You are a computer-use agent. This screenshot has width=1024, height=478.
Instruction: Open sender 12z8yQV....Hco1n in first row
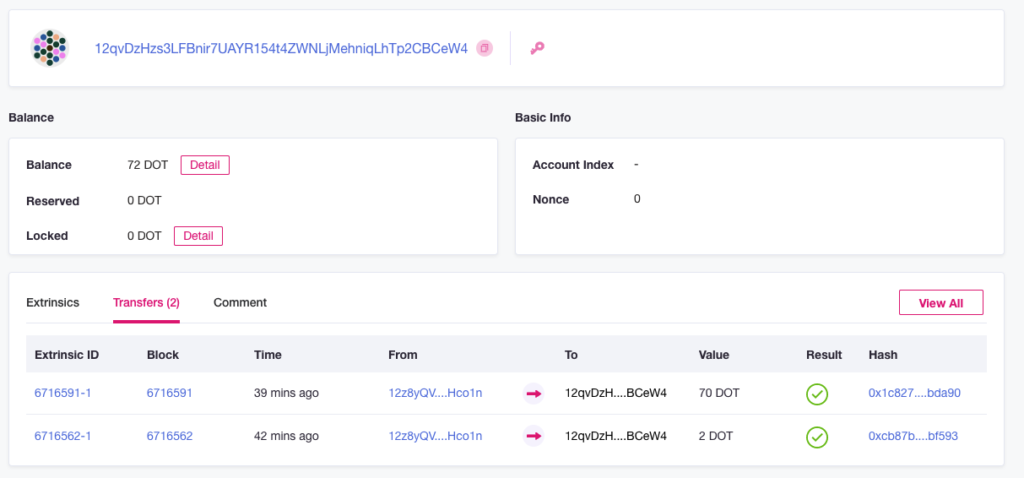pos(435,393)
